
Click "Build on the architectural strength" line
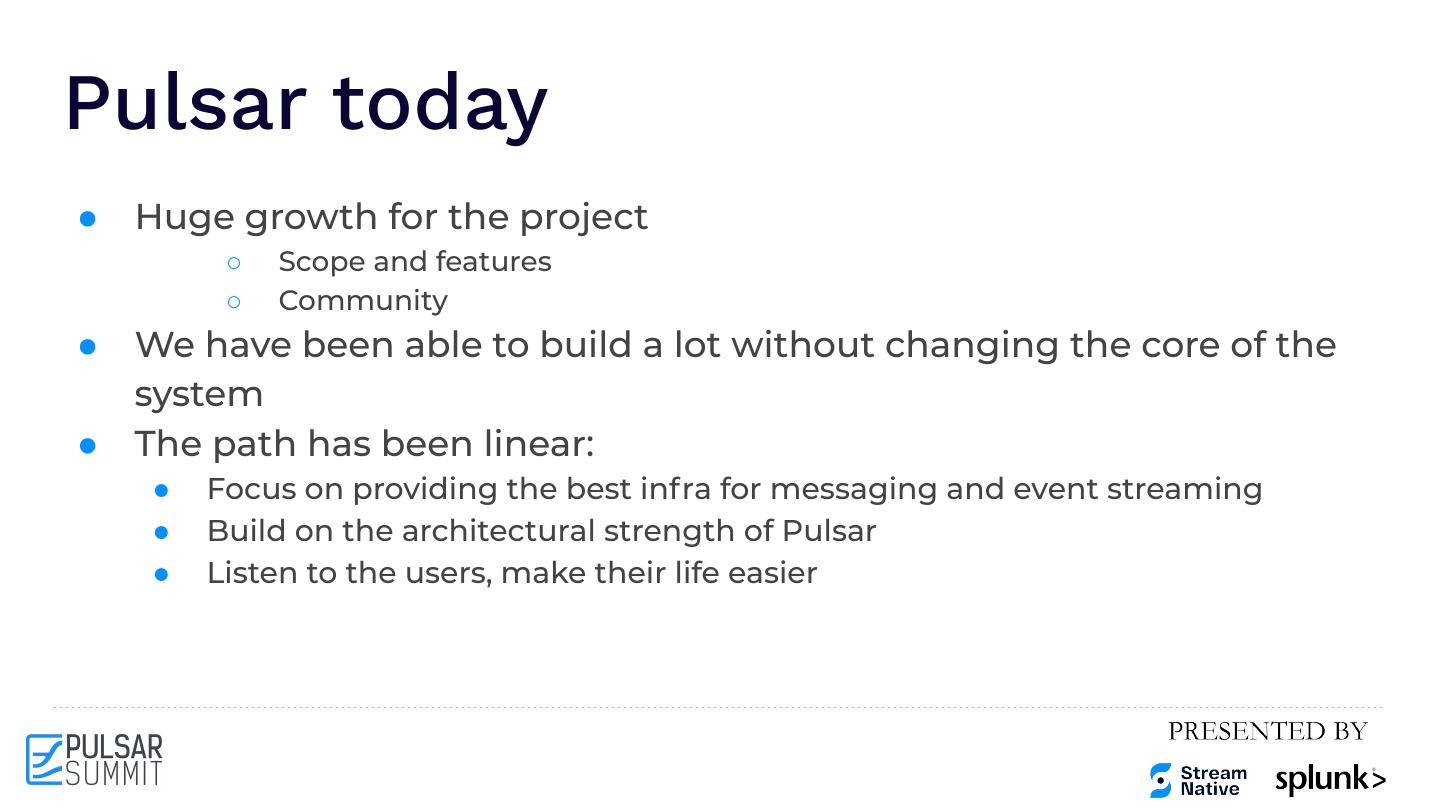pyautogui.click(x=541, y=531)
